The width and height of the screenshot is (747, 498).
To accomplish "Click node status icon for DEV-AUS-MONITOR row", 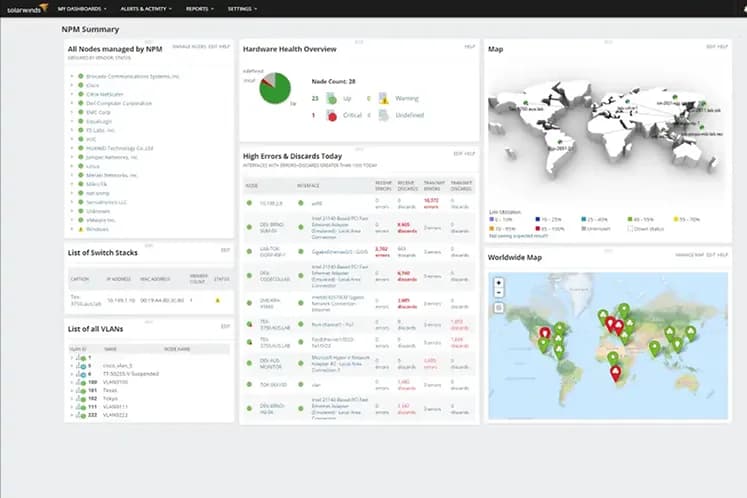I will [249, 363].
